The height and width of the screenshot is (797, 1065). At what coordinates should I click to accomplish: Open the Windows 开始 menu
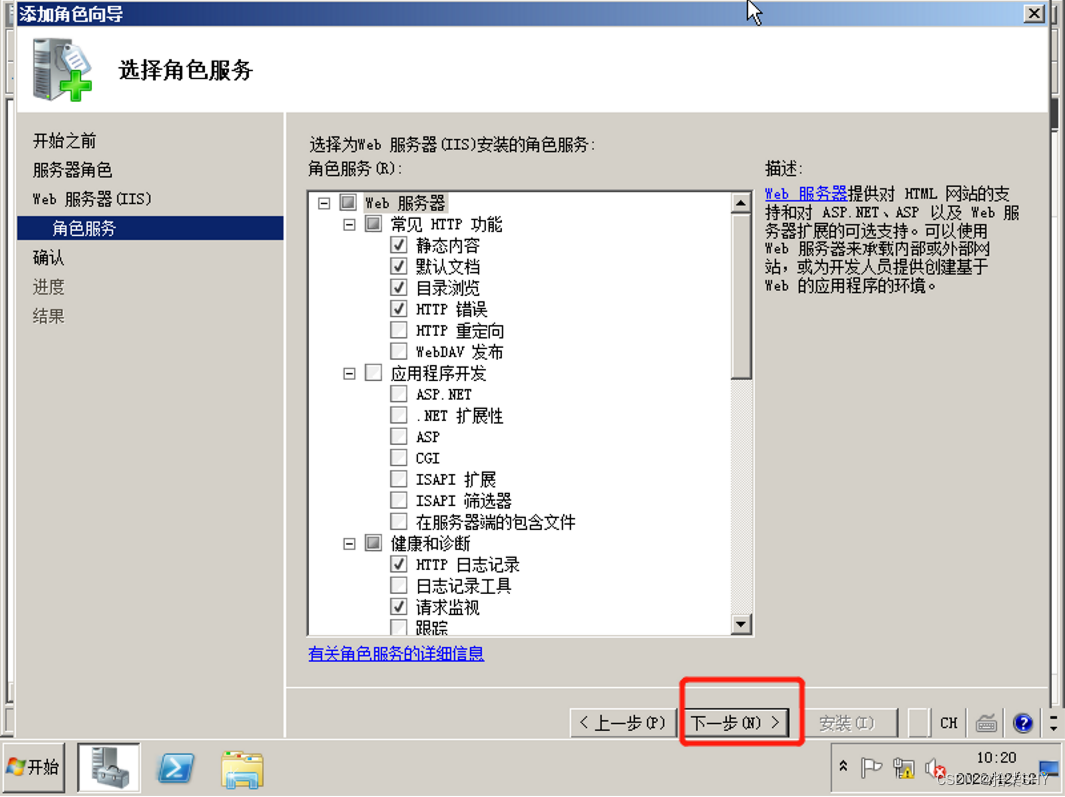click(x=34, y=768)
